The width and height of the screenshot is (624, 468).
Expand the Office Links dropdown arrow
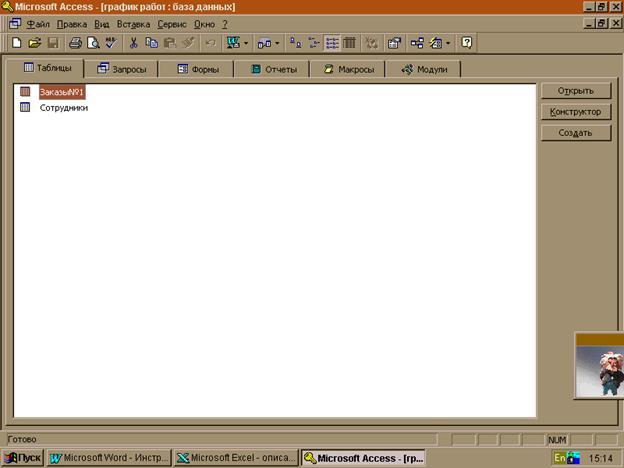(x=246, y=43)
